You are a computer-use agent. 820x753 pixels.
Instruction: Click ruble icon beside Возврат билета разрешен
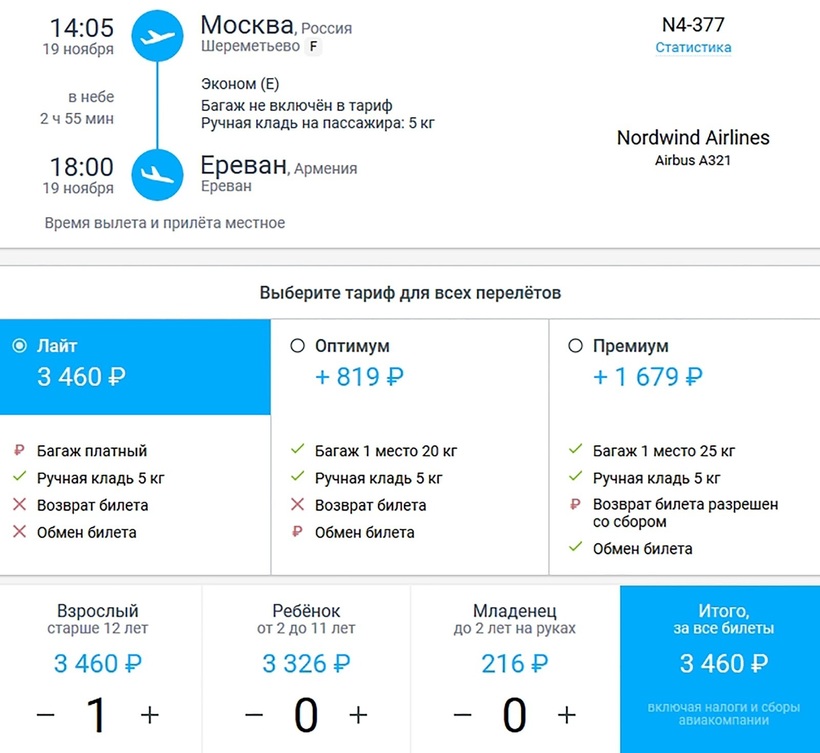coord(575,505)
